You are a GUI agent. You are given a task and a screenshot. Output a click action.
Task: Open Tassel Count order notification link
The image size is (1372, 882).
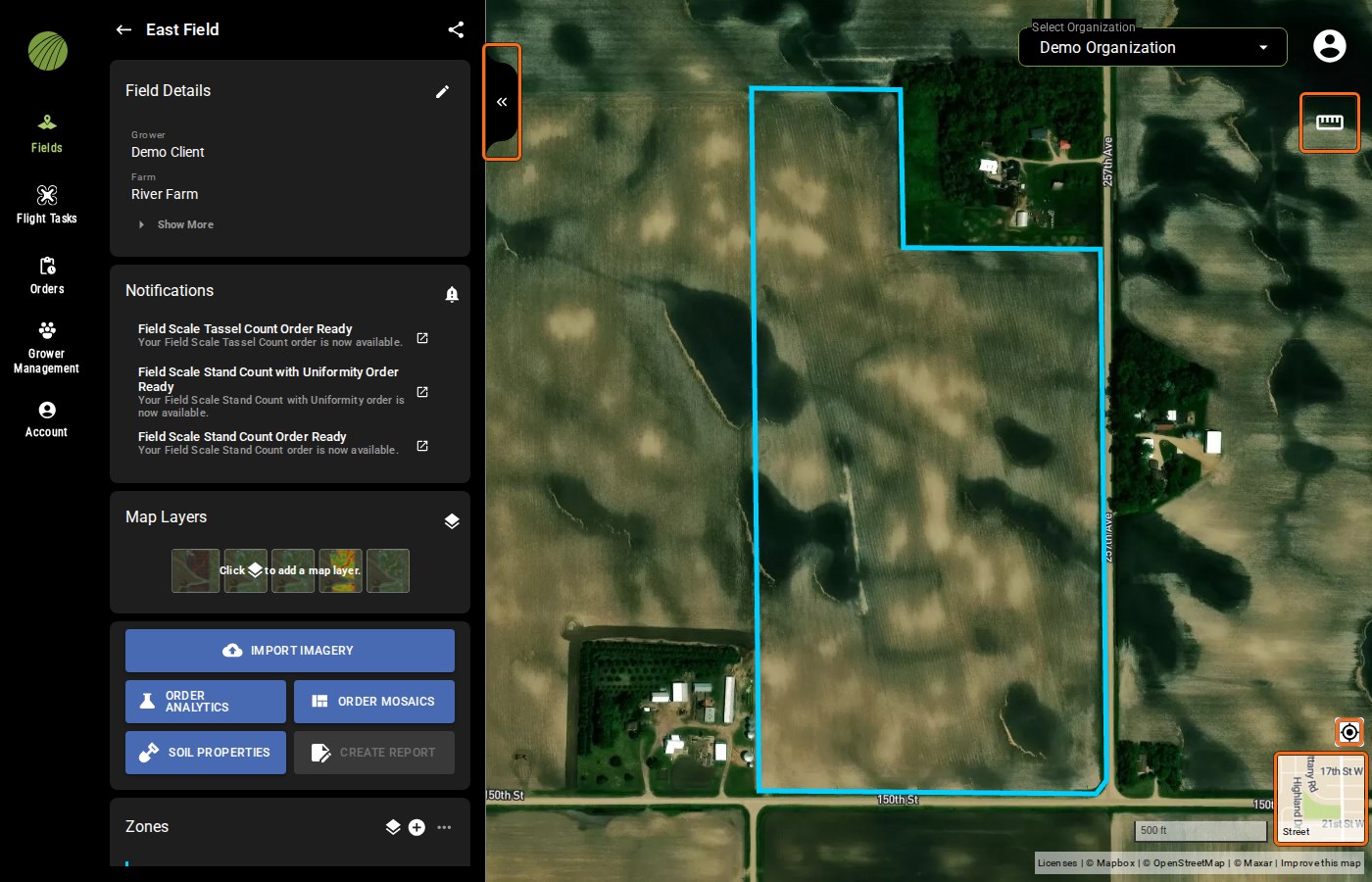click(x=422, y=338)
